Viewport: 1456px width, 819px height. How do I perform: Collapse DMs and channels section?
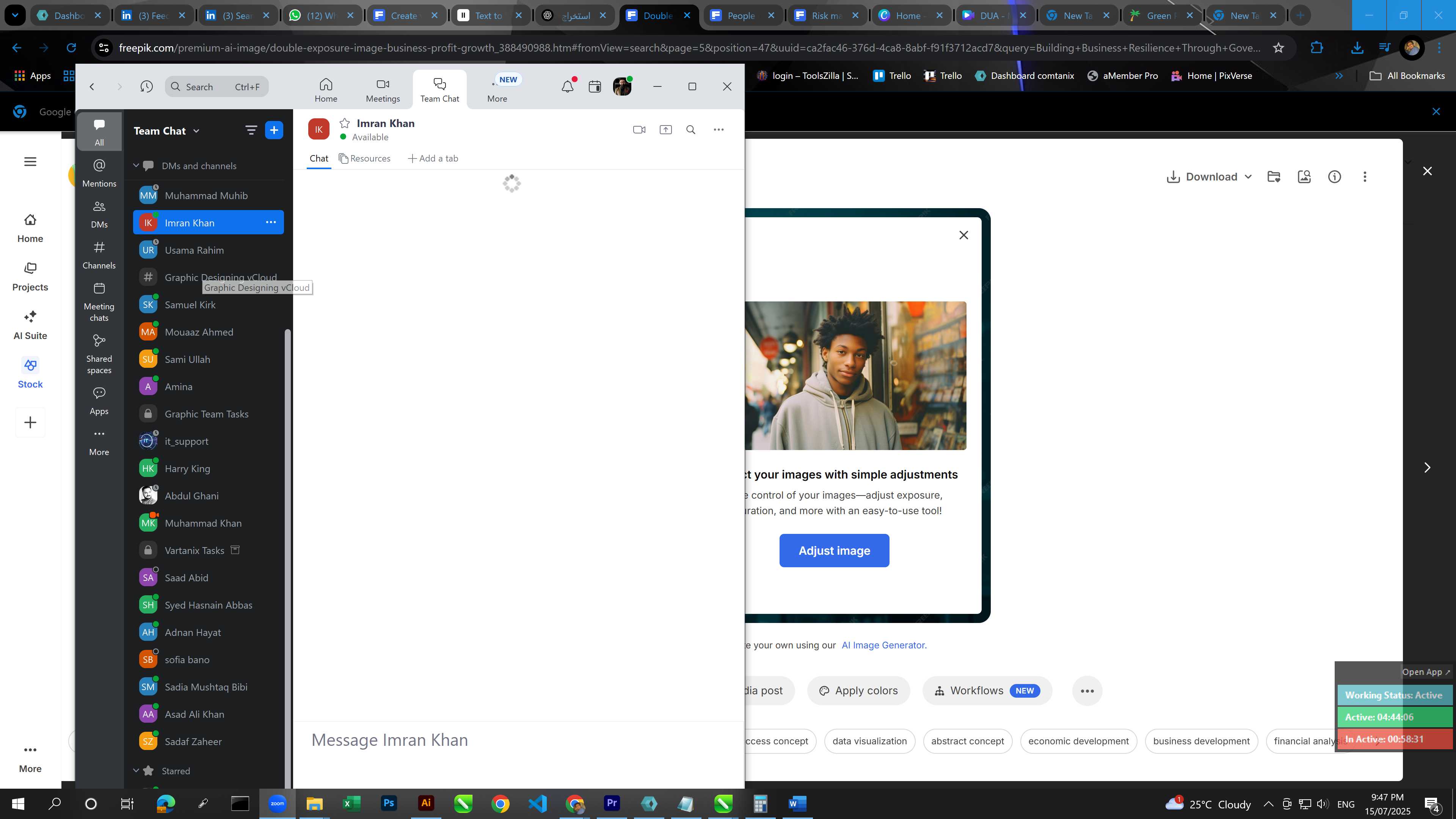[x=136, y=166]
